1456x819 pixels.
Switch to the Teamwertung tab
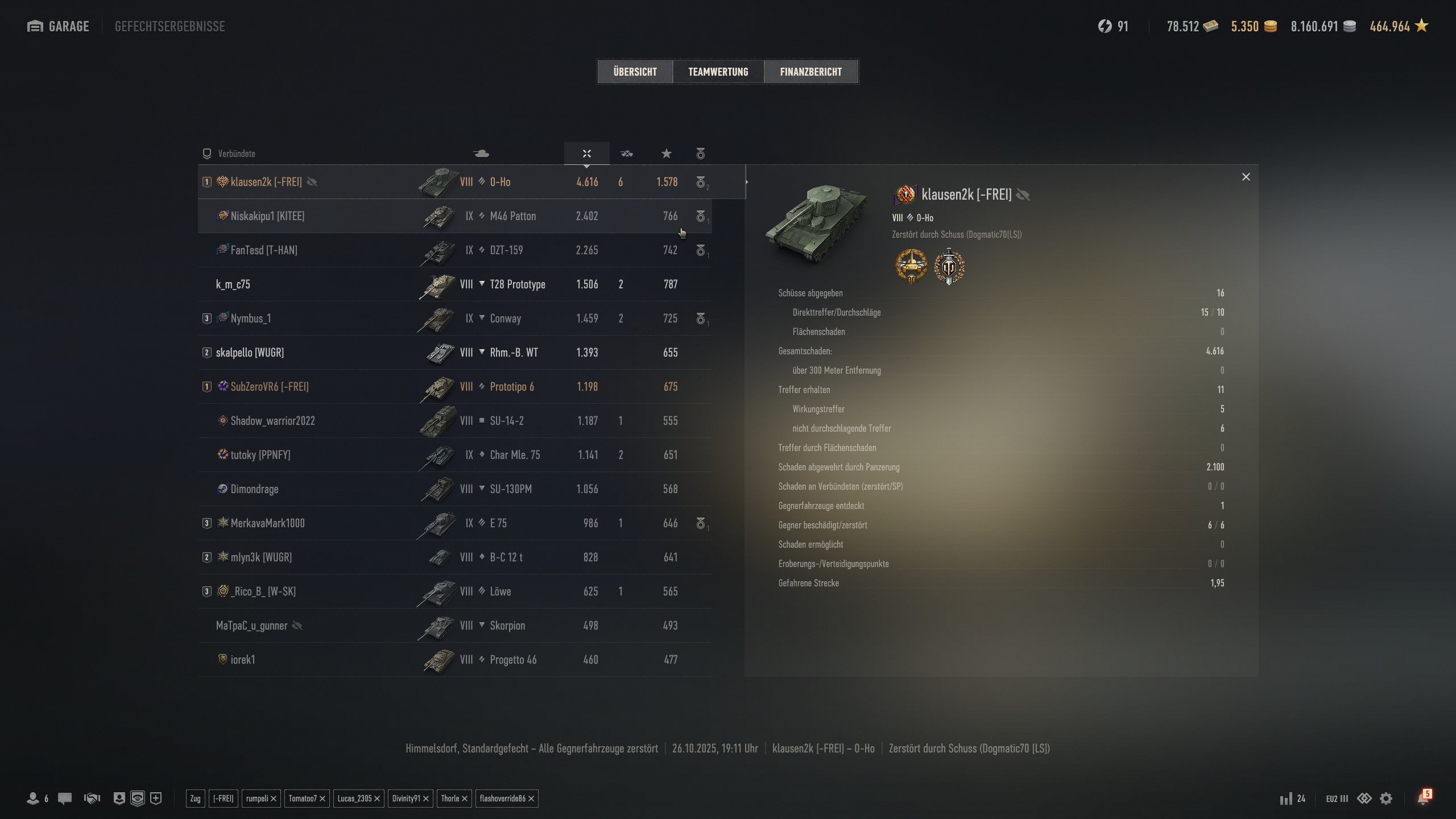[718, 72]
